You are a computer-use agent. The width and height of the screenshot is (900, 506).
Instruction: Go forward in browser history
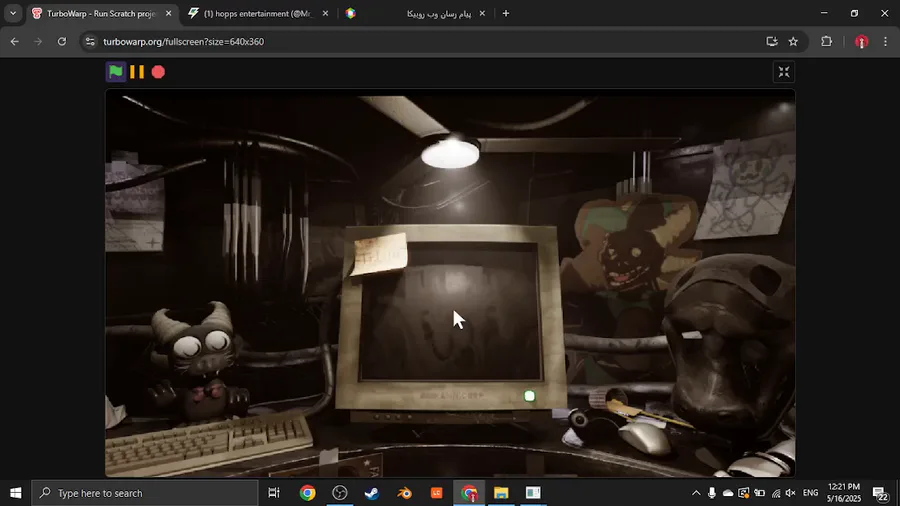click(38, 41)
